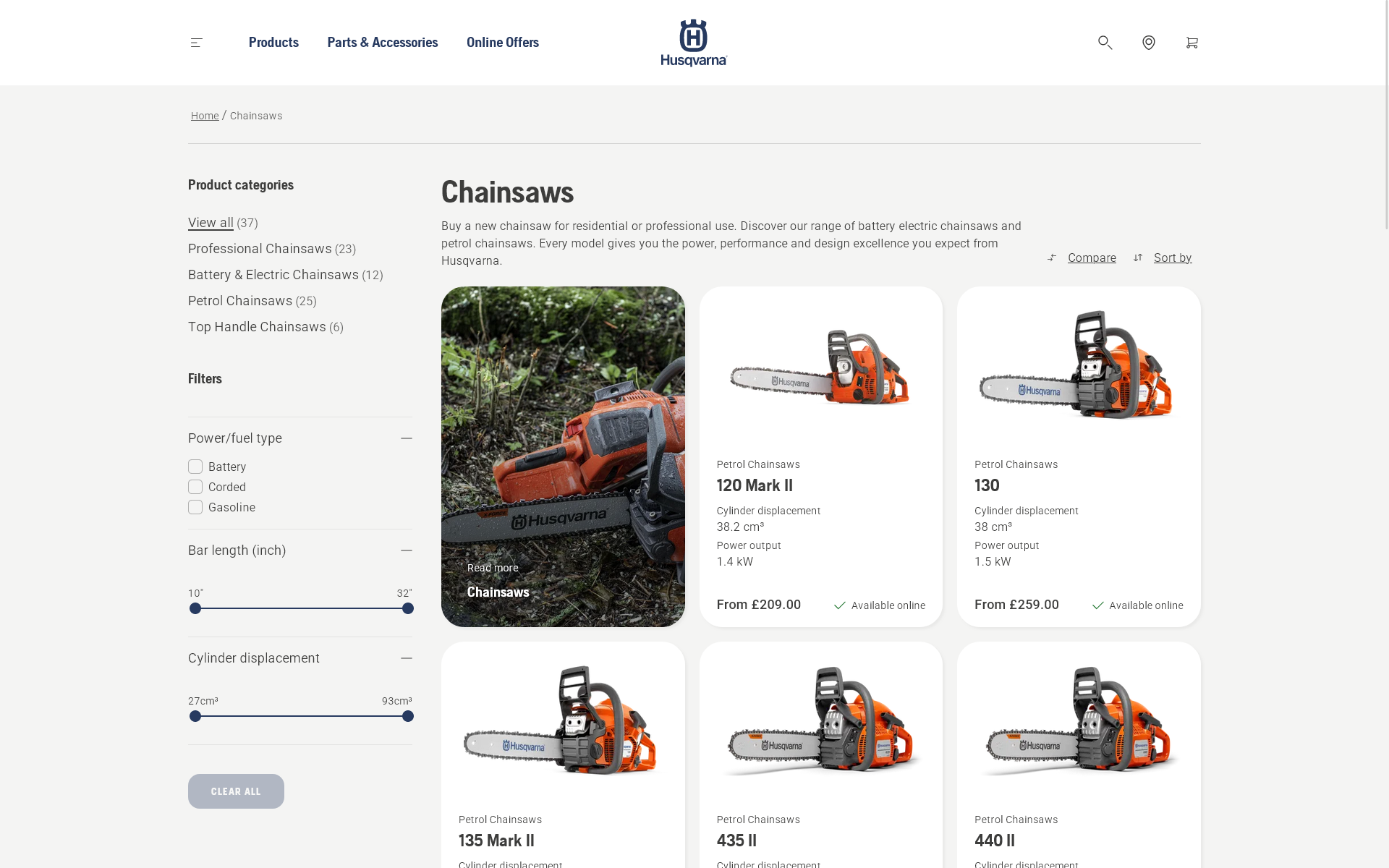The width and height of the screenshot is (1389, 868).
Task: Click bar length maximum slider handle
Action: 408,608
